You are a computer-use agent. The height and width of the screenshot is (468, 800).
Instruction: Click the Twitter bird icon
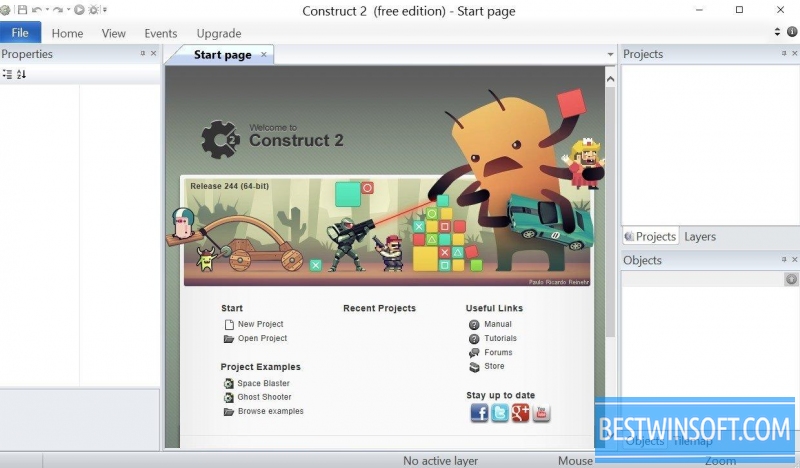[499, 412]
